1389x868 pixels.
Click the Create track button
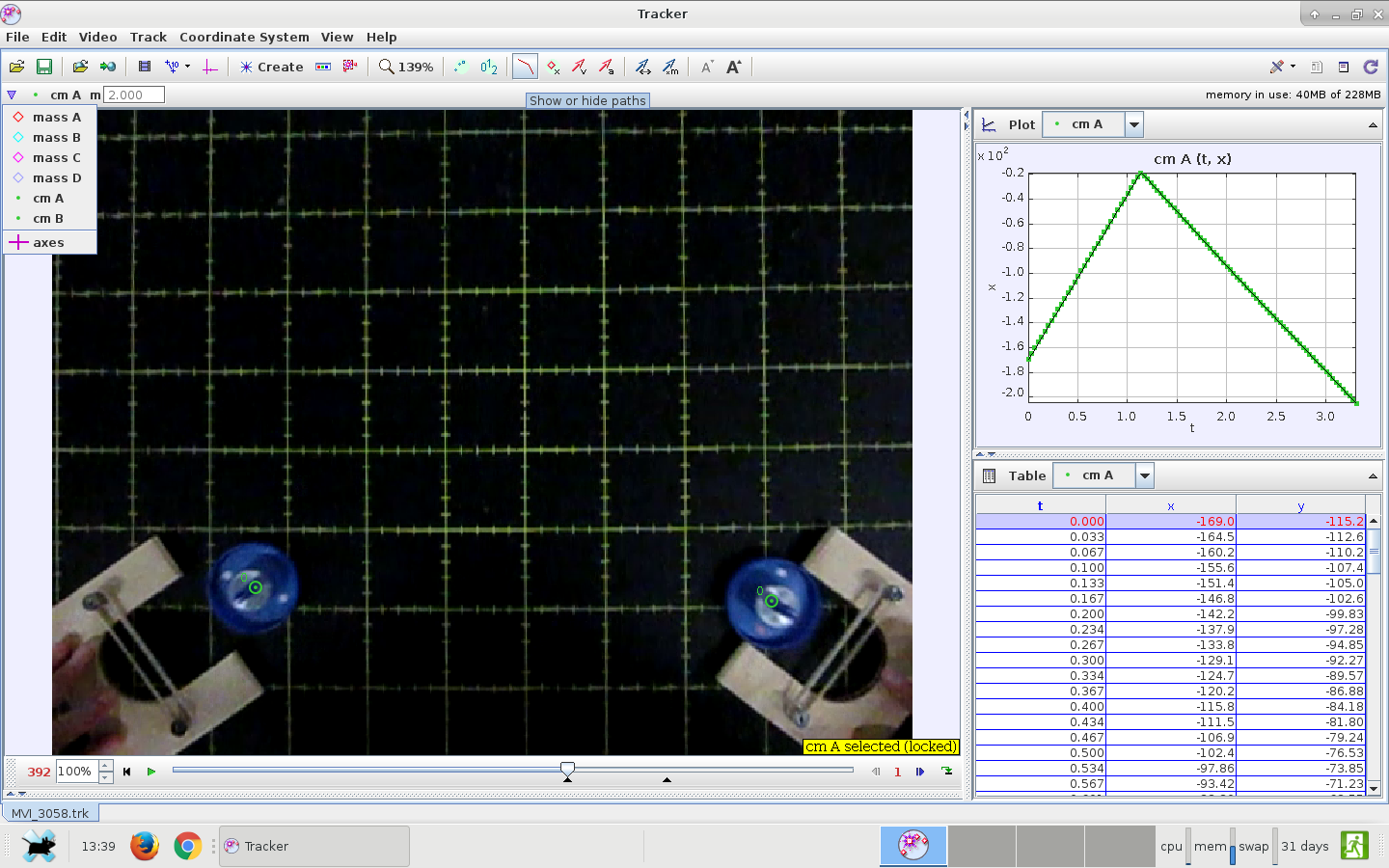(271, 67)
